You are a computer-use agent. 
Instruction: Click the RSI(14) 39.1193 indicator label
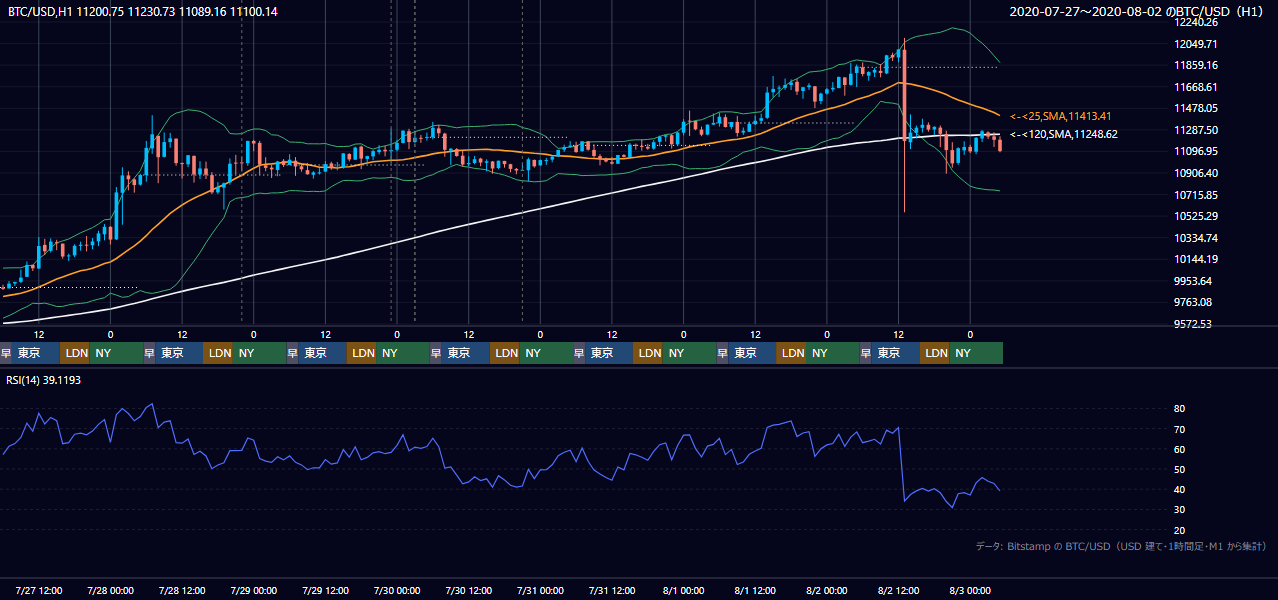45,380
